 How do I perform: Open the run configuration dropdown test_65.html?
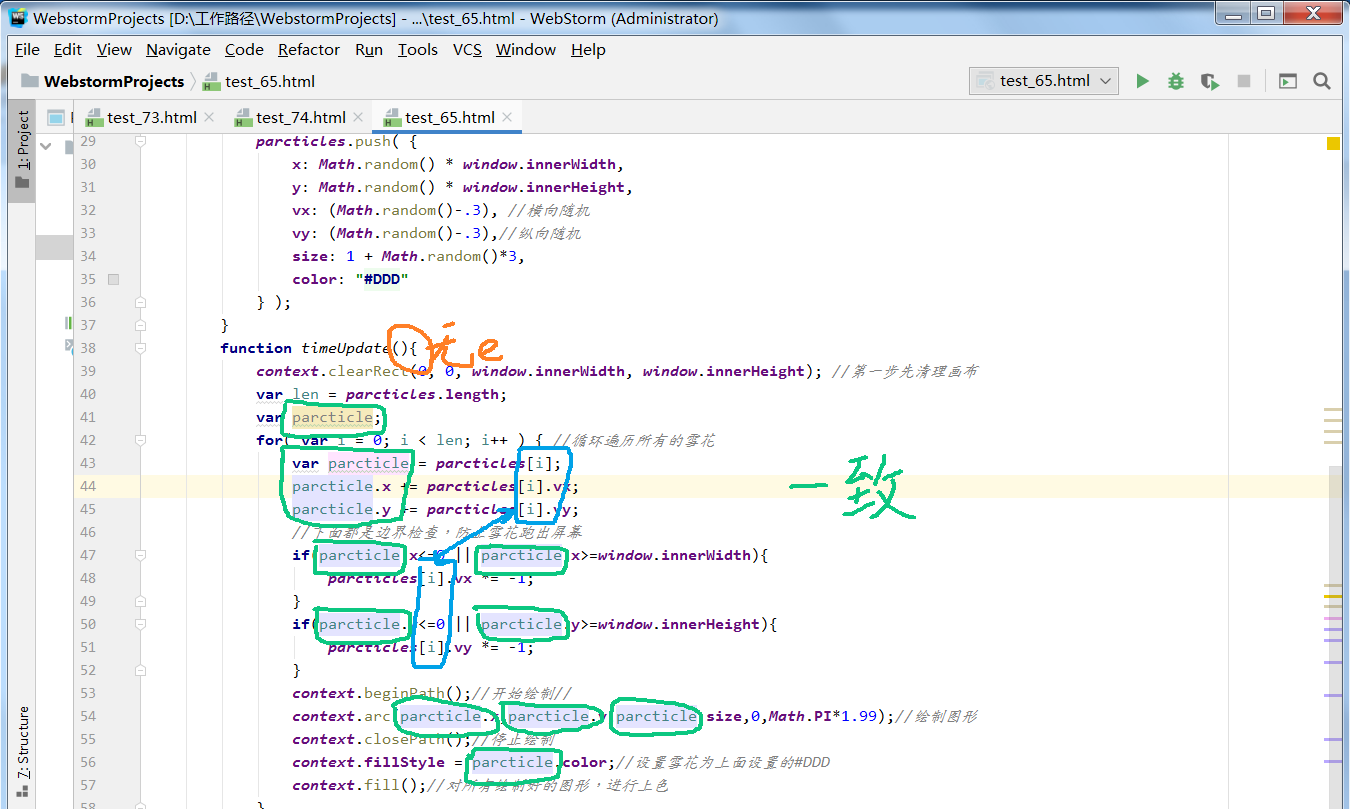click(1043, 81)
